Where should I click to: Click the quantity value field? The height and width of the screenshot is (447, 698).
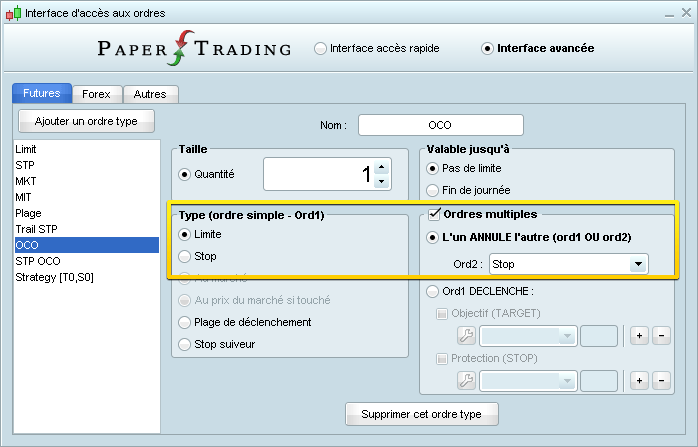319,174
